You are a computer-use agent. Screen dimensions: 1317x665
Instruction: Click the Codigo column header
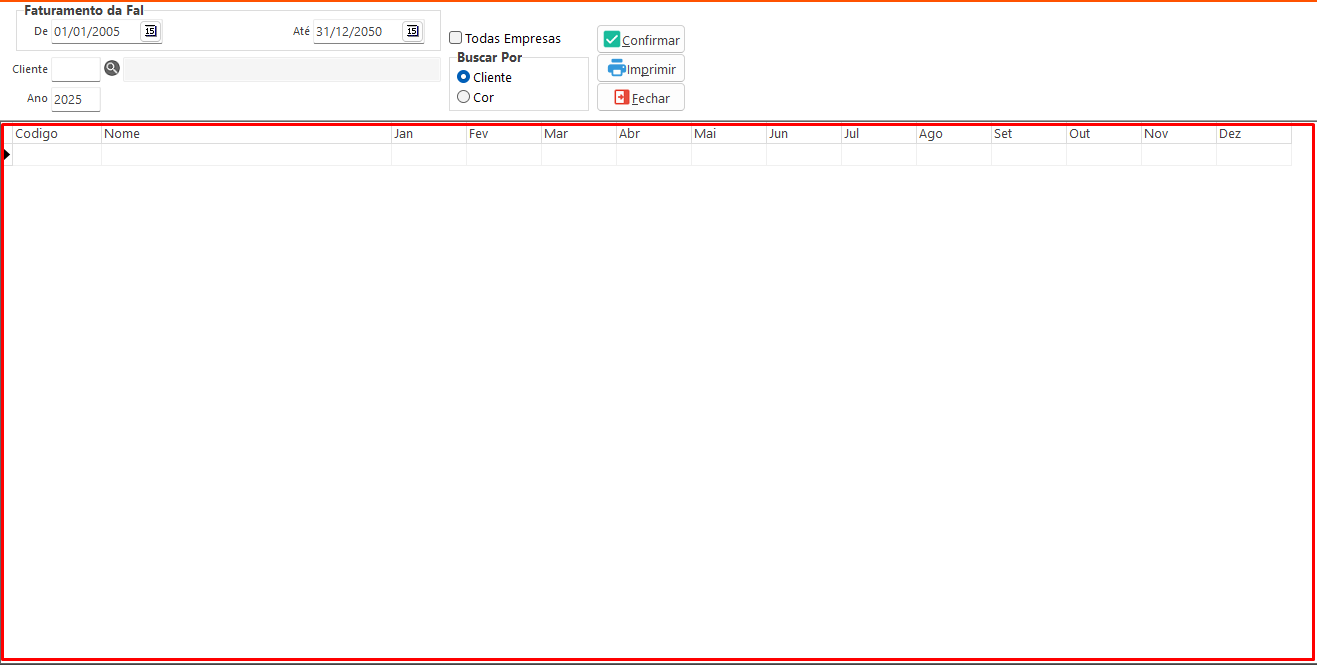(57, 134)
